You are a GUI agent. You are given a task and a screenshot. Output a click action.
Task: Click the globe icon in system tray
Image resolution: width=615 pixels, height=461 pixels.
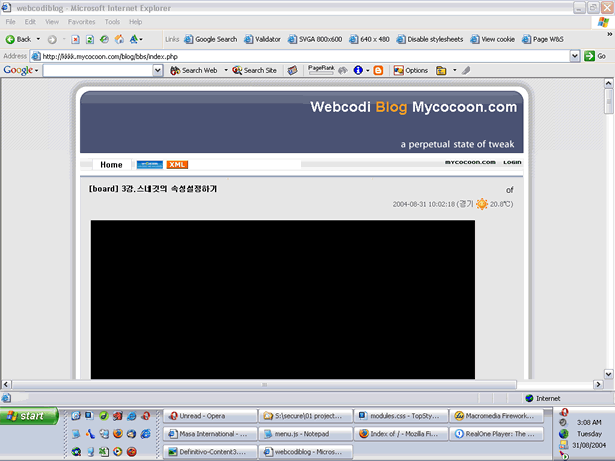point(564,434)
